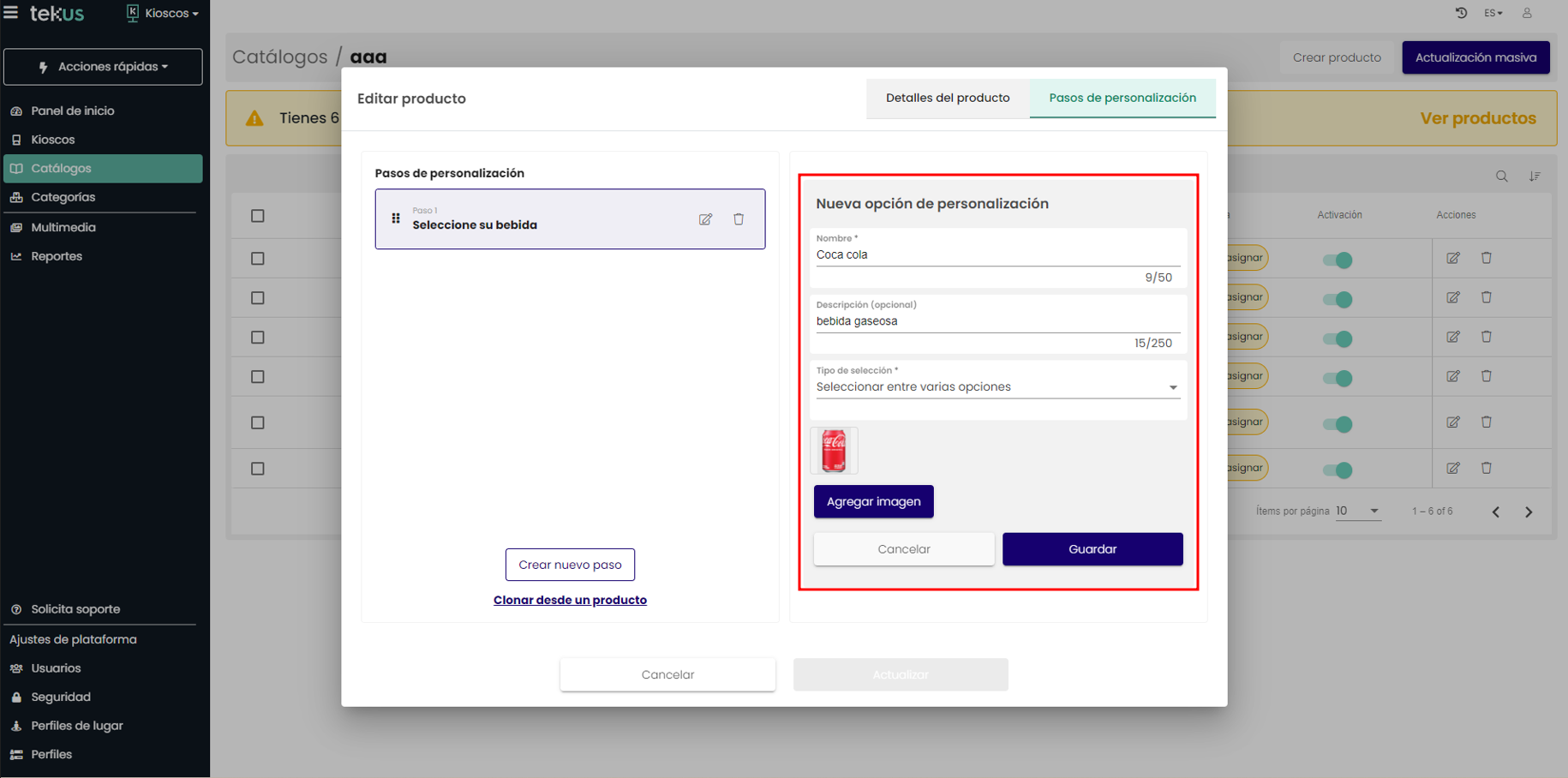Toggle activation switch in first row
The height and width of the screenshot is (778, 1568).
point(1338,260)
